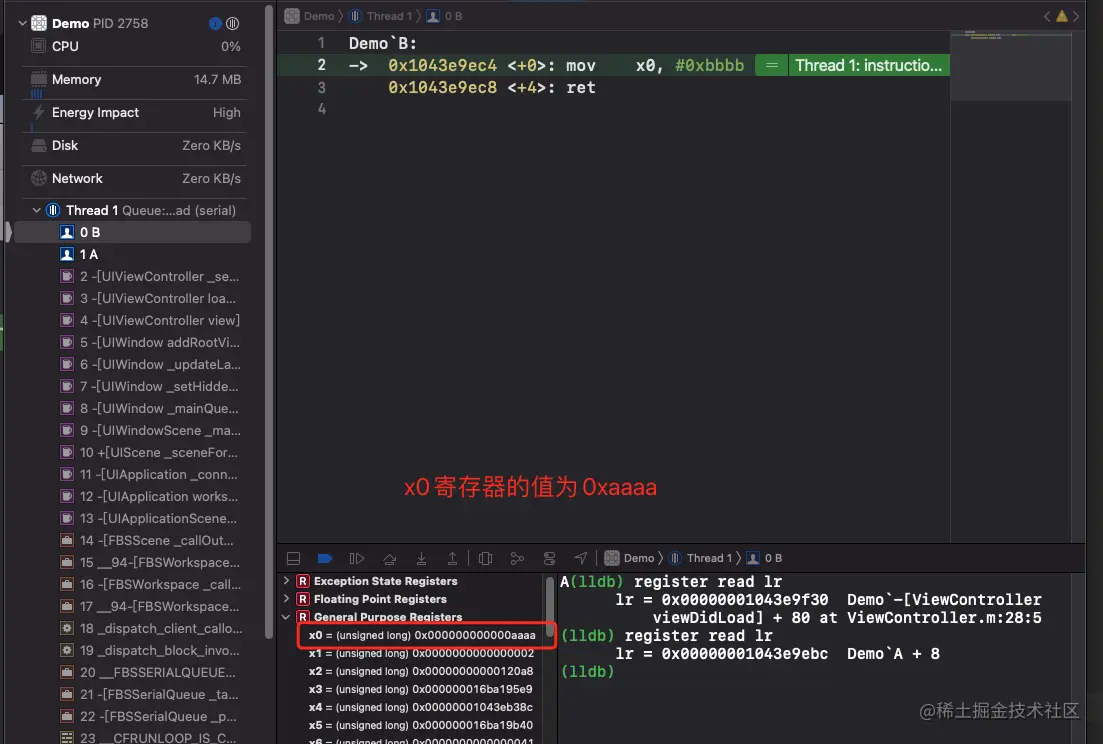Collapse Thread 1 stack frames
This screenshot has height=744, width=1103.
click(x=37, y=210)
